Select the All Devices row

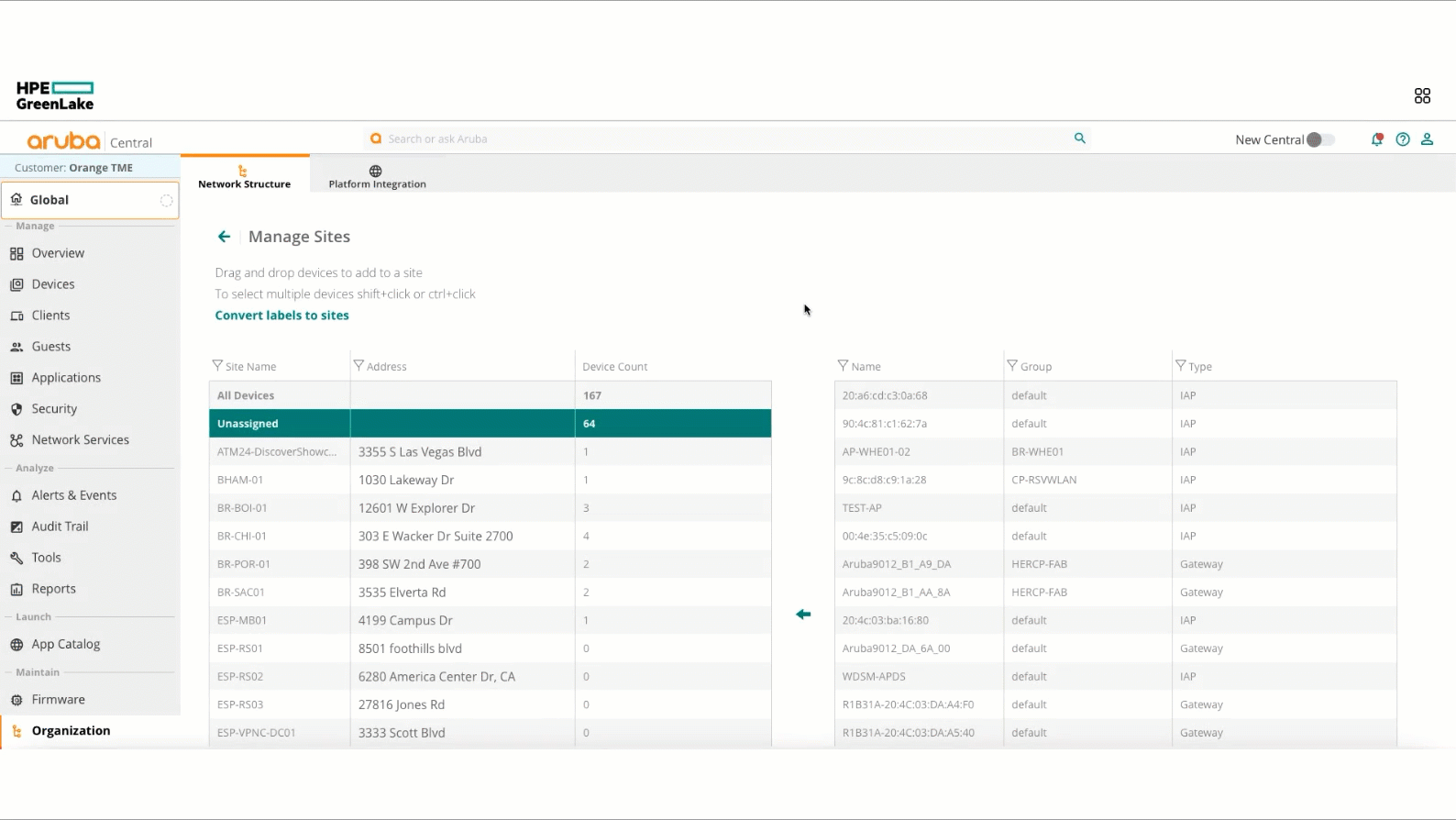click(490, 395)
